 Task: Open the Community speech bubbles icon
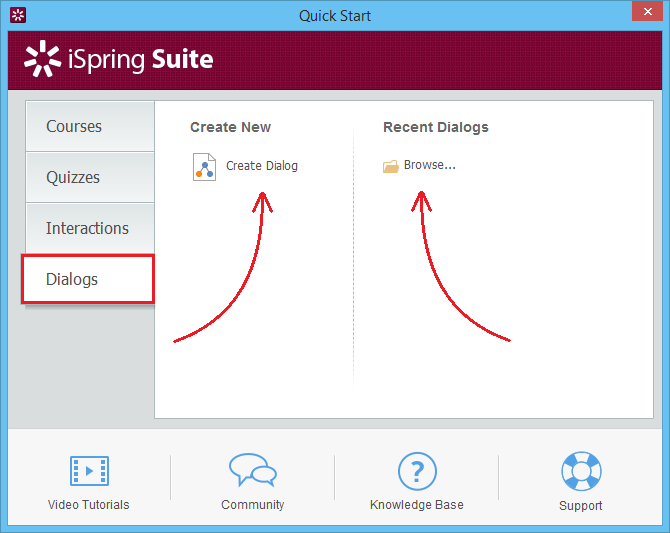tap(253, 470)
